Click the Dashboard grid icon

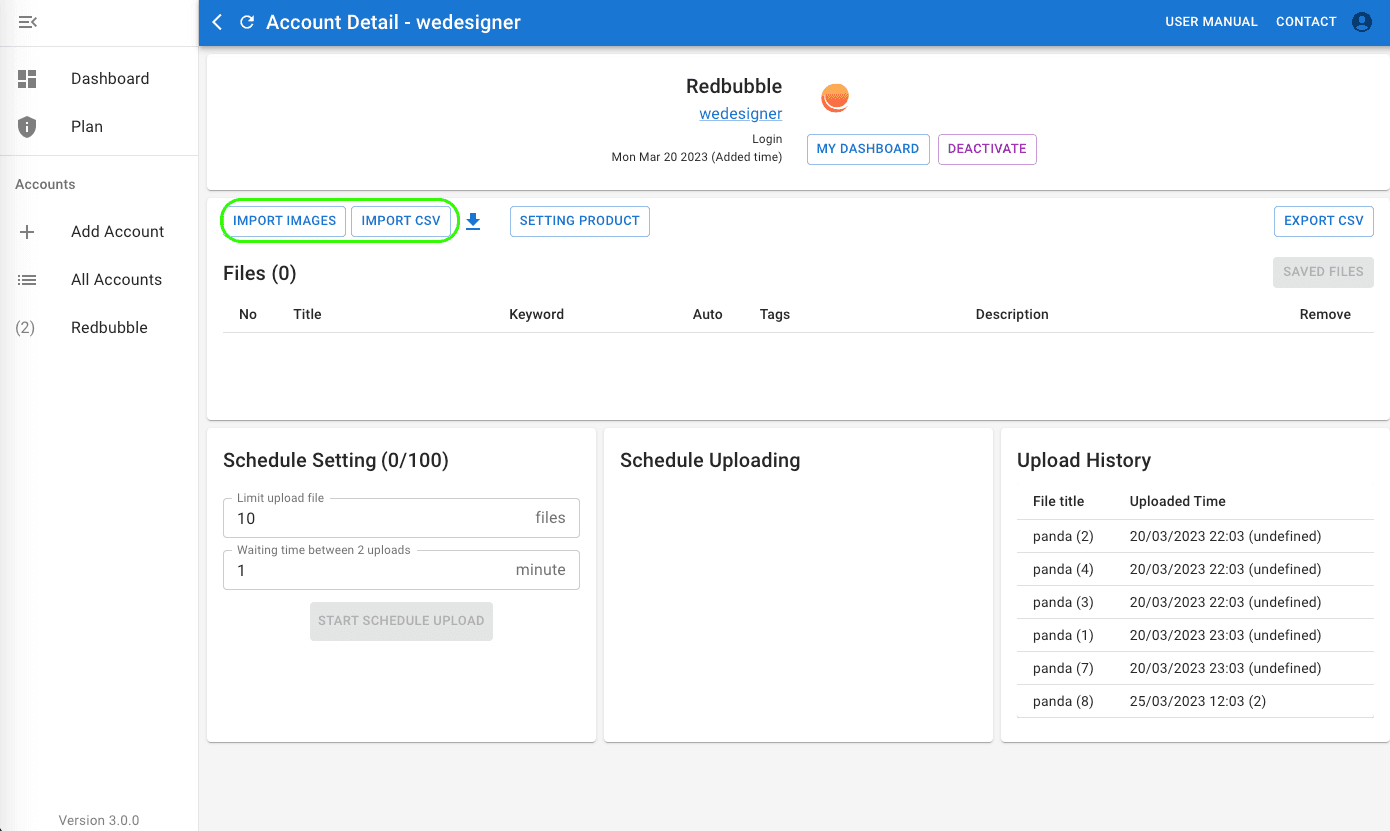pos(27,79)
